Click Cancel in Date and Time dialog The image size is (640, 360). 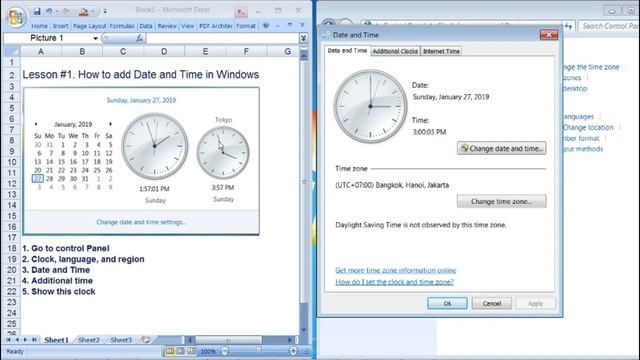click(492, 303)
